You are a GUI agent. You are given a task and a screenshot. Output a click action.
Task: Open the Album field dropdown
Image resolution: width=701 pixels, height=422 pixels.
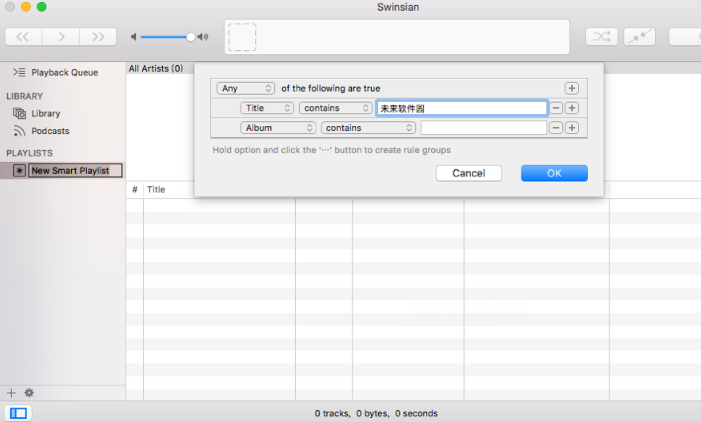(278, 127)
